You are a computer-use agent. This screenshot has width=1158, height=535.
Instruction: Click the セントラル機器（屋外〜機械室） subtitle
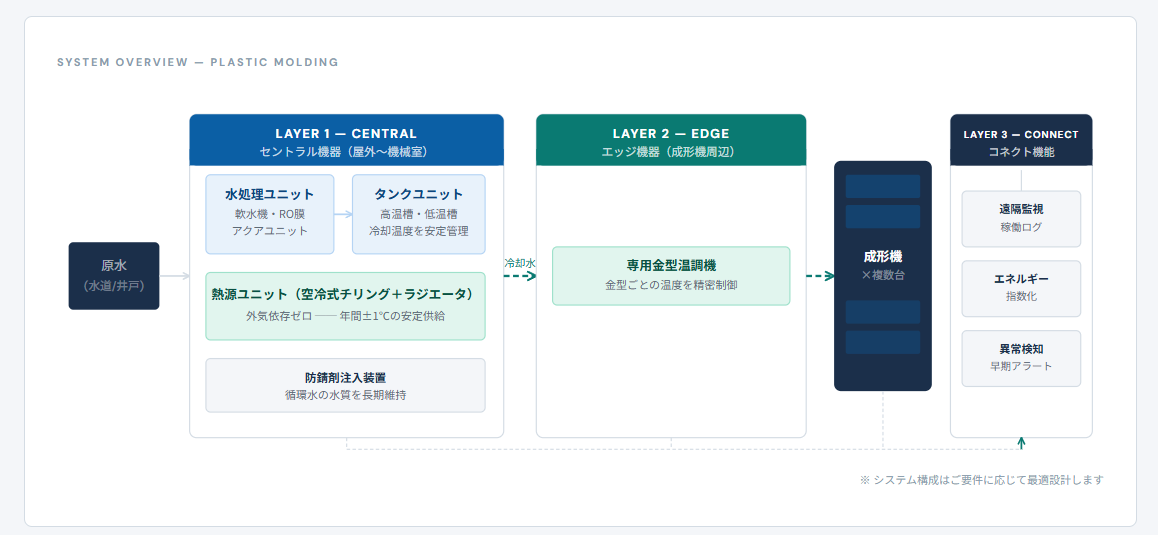click(x=346, y=151)
